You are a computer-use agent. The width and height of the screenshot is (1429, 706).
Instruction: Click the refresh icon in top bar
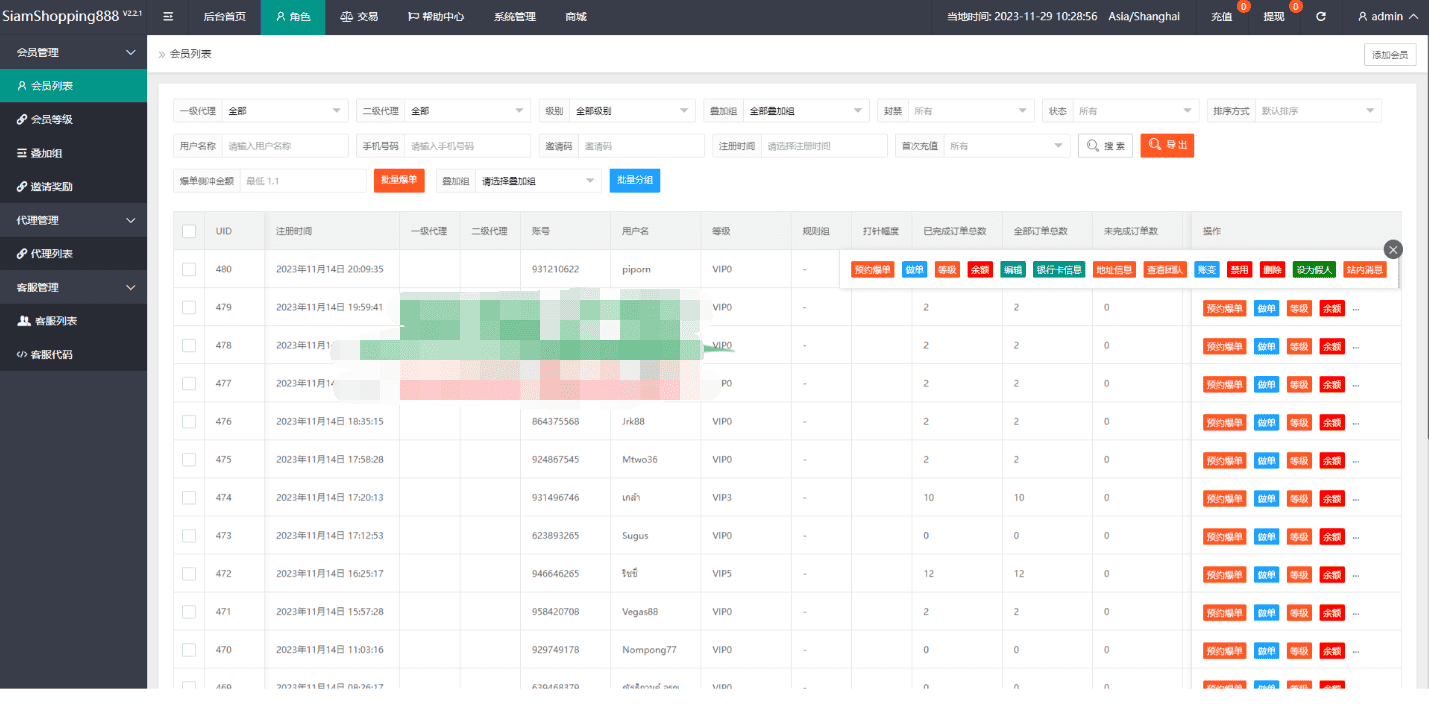(1321, 17)
